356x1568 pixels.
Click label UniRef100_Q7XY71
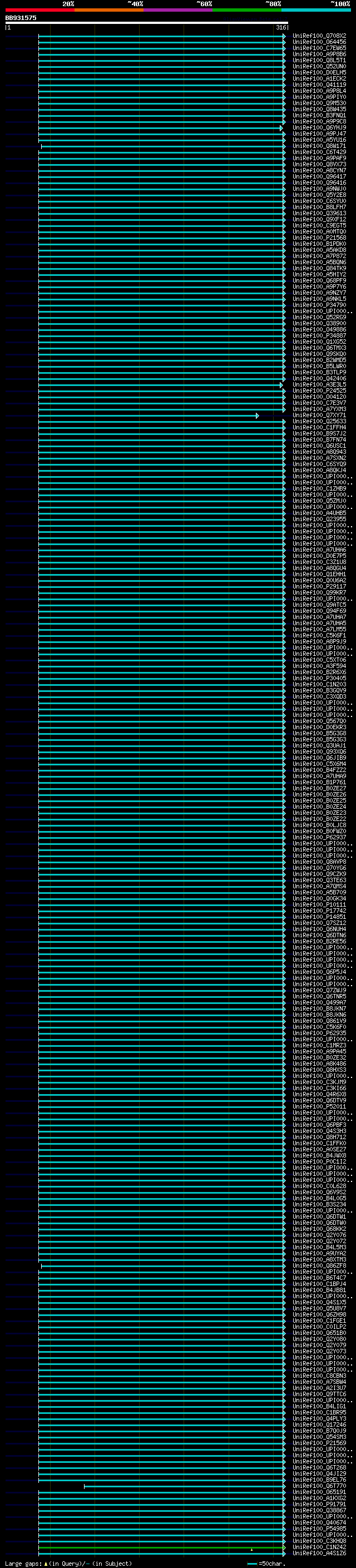click(x=319, y=415)
